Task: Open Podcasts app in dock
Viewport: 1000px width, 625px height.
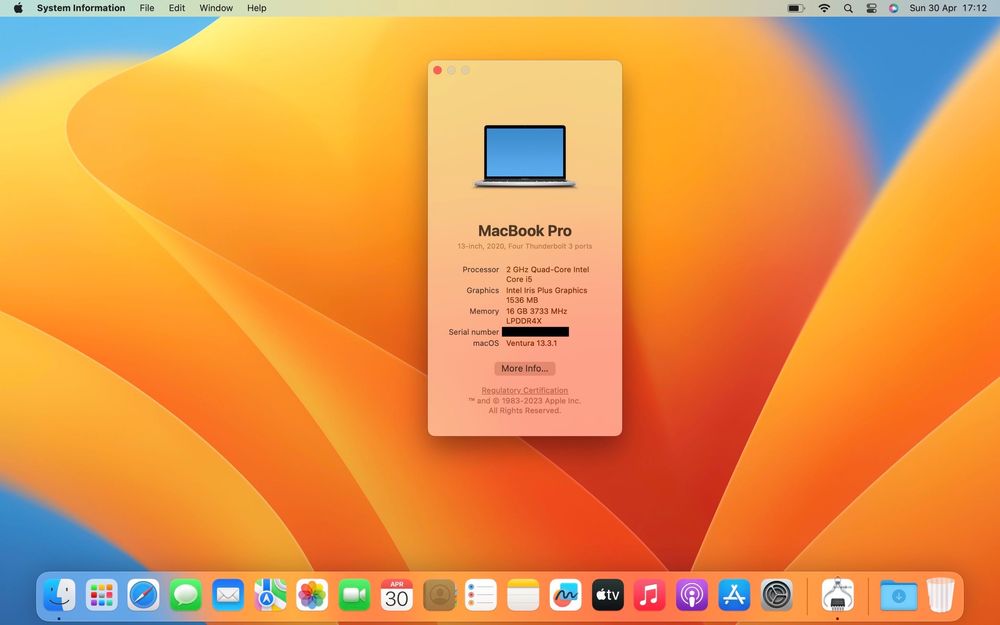Action: coord(691,595)
